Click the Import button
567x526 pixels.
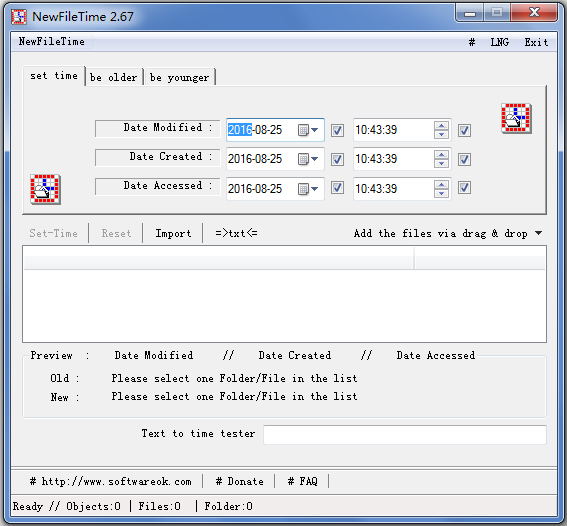(173, 233)
